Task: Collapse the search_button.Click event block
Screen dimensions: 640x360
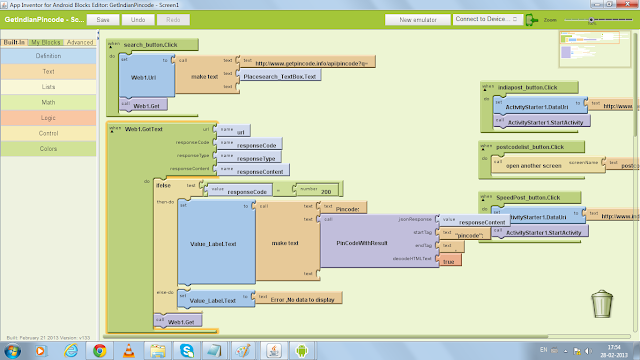Action: tap(111, 47)
